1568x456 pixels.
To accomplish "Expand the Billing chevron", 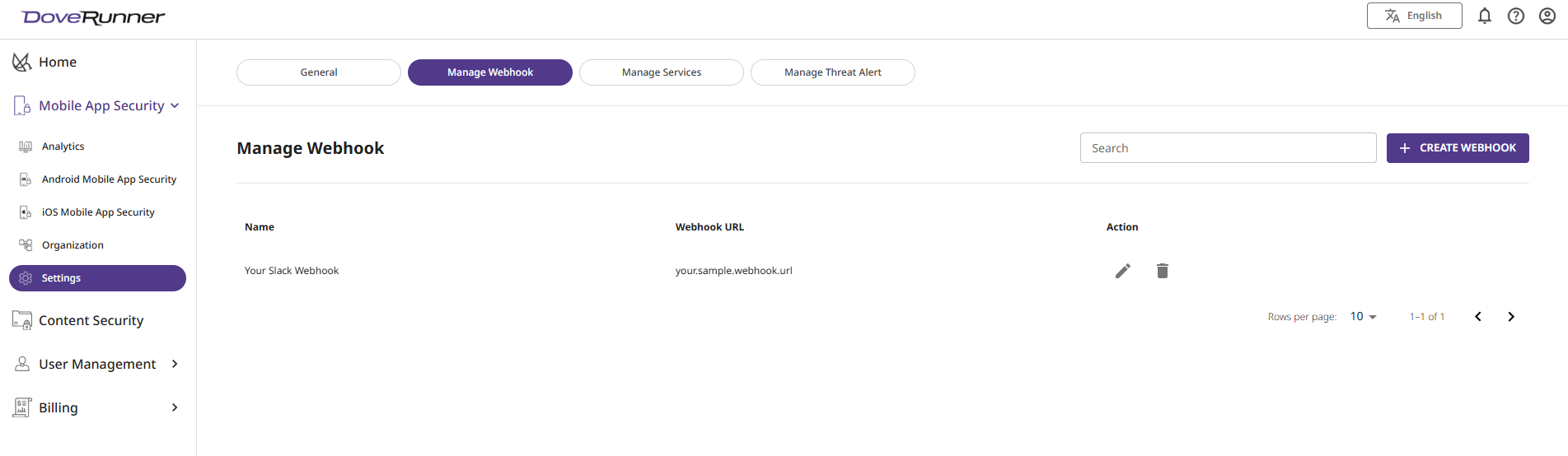I will click(x=175, y=407).
